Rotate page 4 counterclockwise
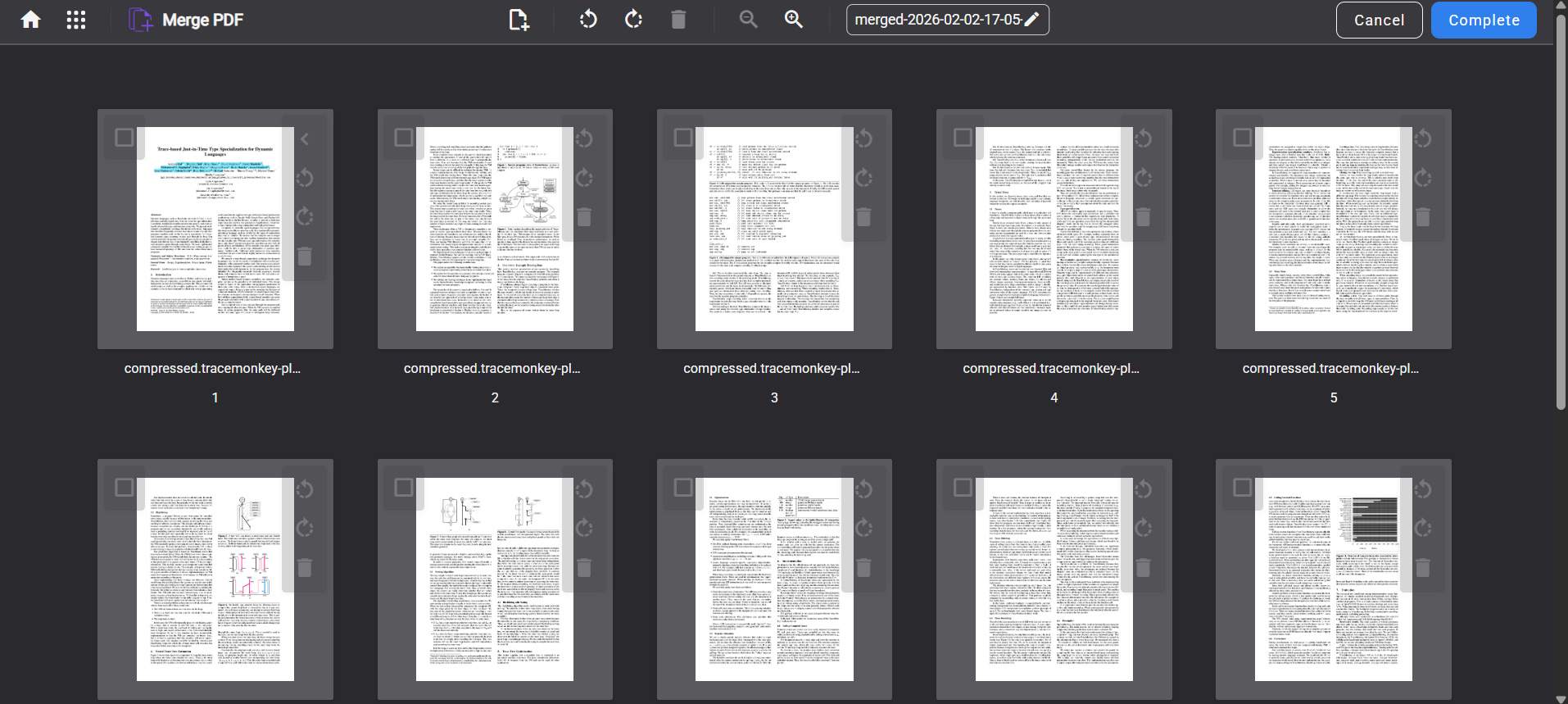1568x704 pixels. point(1144,139)
